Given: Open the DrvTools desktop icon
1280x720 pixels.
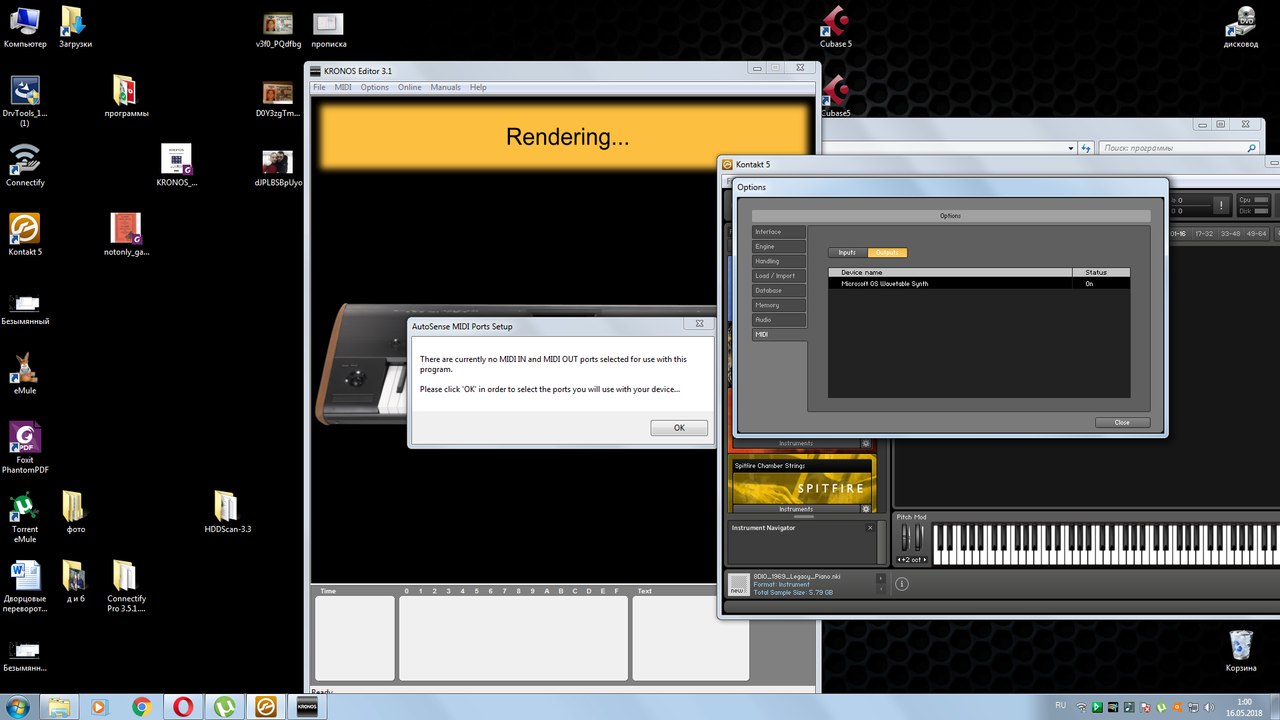Looking at the screenshot, I should (x=25, y=101).
